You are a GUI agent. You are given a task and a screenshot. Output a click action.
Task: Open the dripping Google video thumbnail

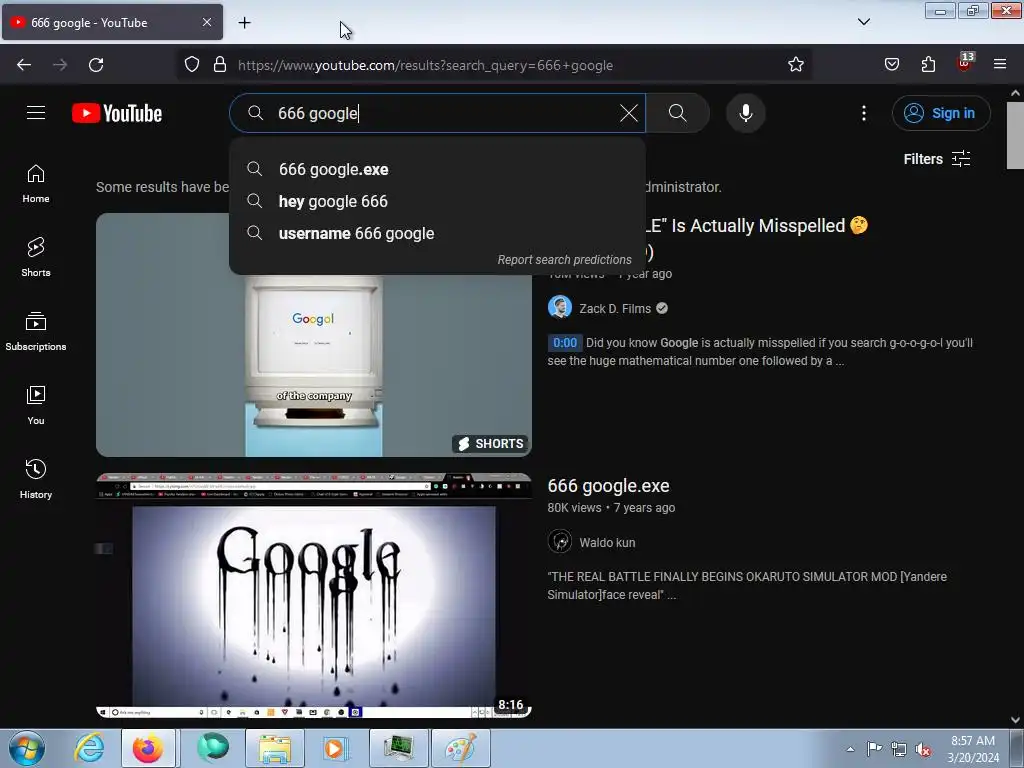point(313,596)
